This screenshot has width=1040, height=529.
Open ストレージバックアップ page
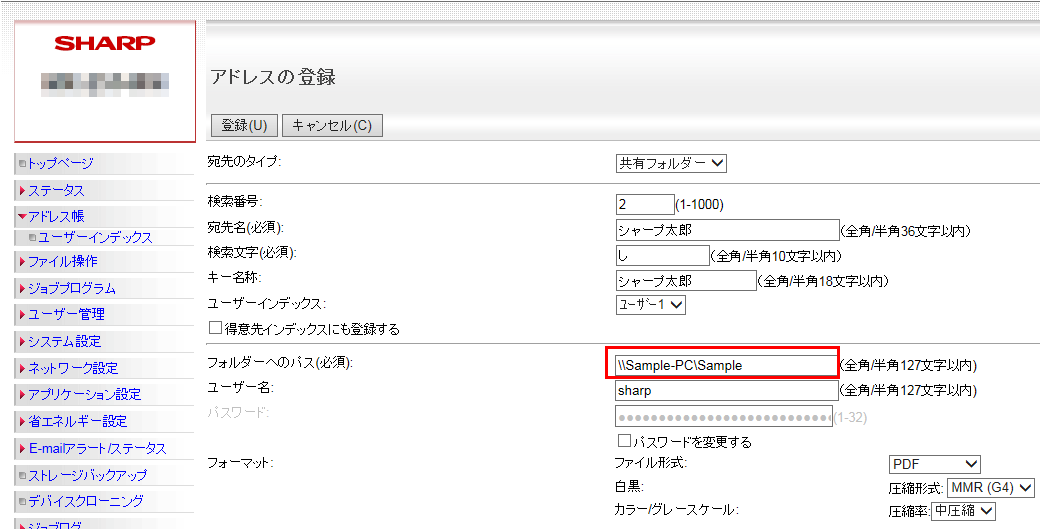coord(87,475)
